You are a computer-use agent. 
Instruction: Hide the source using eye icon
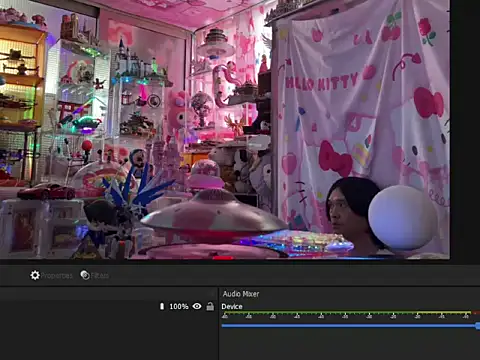[x=197, y=306]
